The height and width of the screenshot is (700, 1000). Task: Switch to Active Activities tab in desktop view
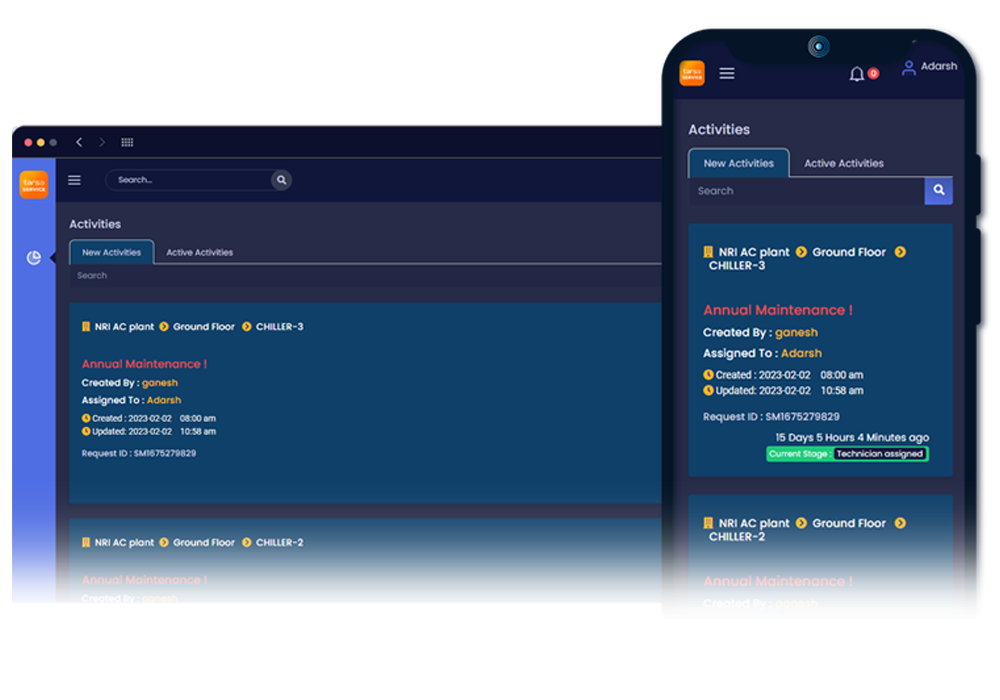[199, 253]
